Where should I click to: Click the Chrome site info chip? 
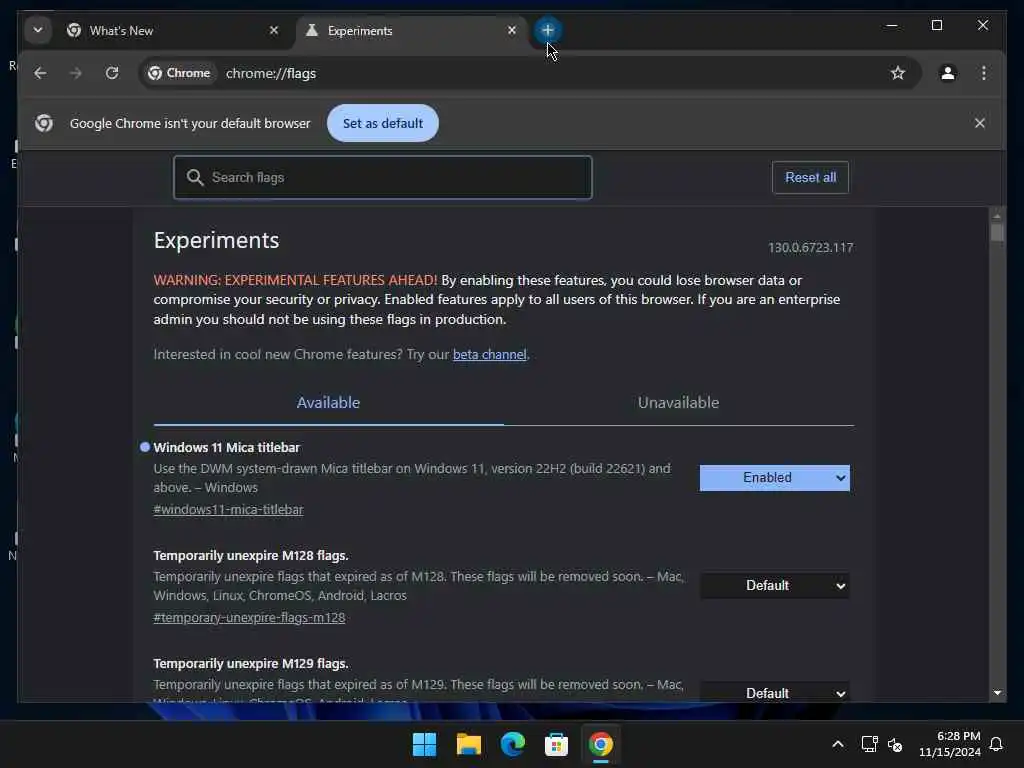pos(179,73)
